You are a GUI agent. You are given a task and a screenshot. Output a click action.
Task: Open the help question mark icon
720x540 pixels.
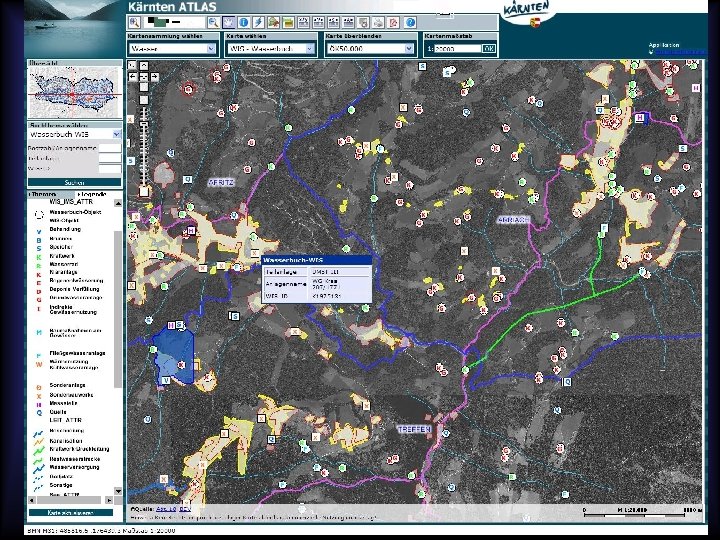(x=410, y=22)
